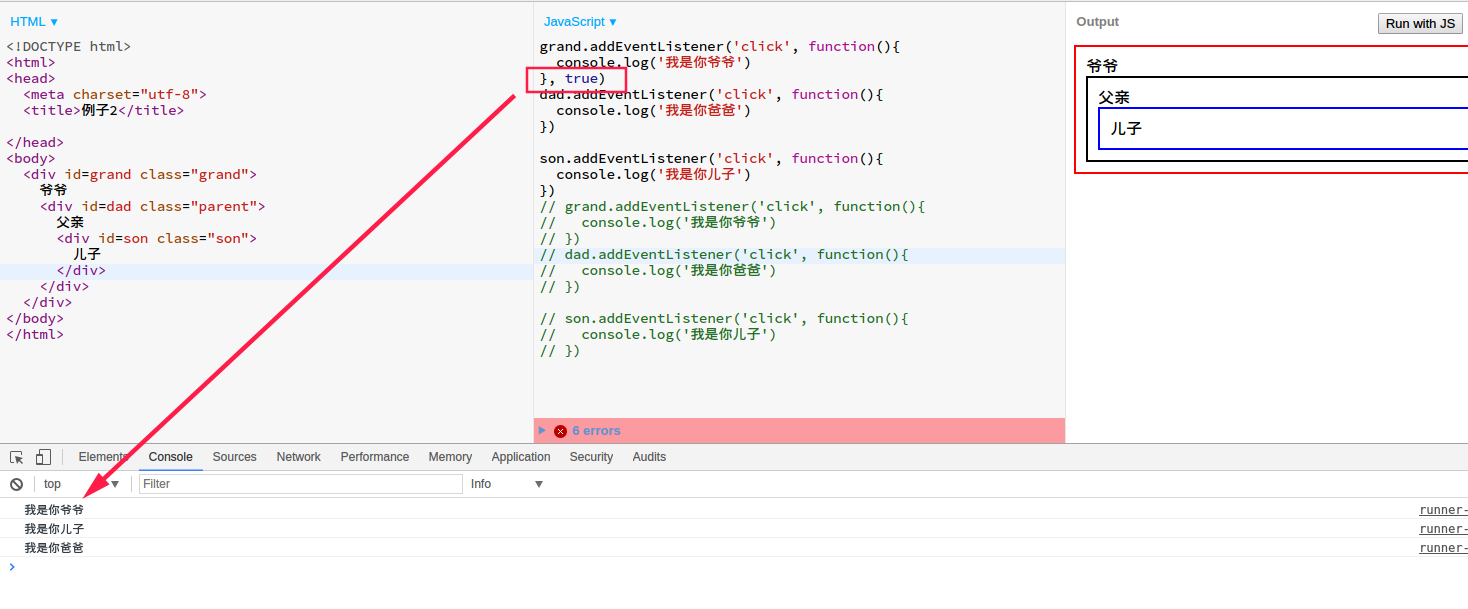Click the 儿子 box in Output
This screenshot has width=1468, height=609.
1283,128
